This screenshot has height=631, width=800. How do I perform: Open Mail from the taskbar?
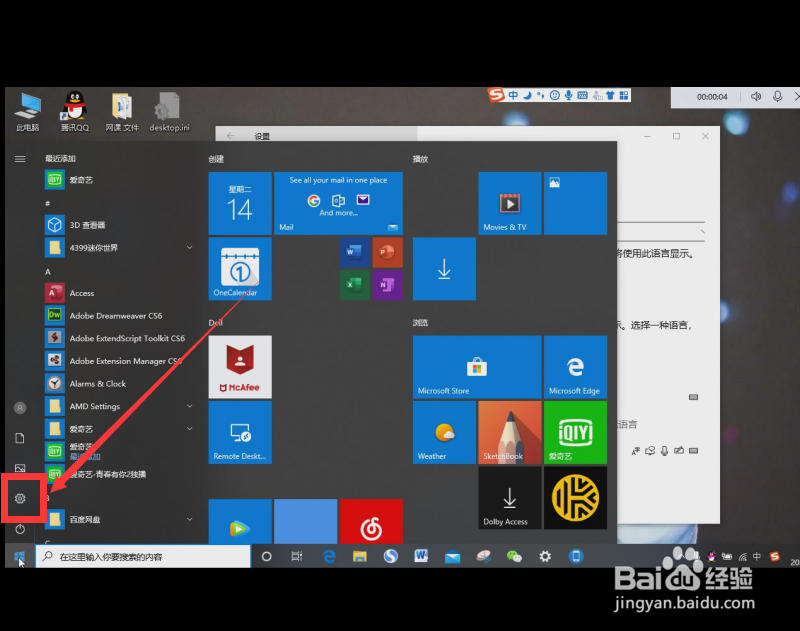453,557
